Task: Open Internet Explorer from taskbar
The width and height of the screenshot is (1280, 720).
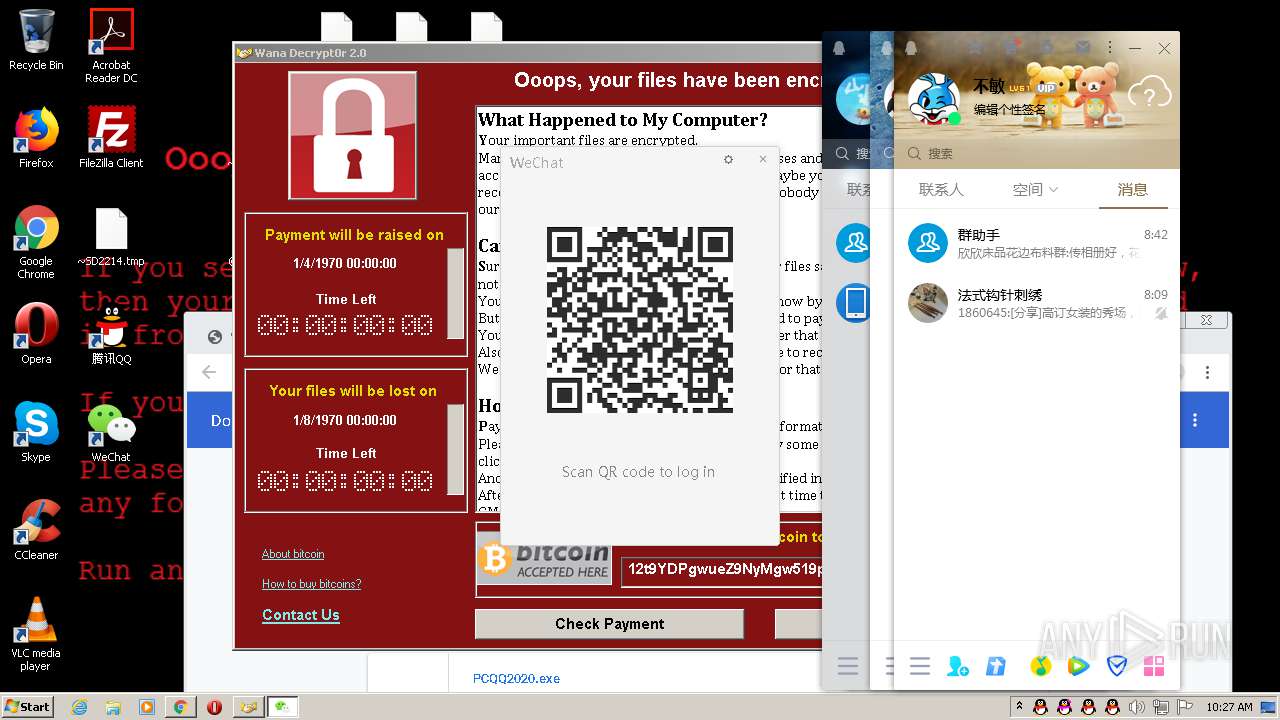Action: (81, 707)
